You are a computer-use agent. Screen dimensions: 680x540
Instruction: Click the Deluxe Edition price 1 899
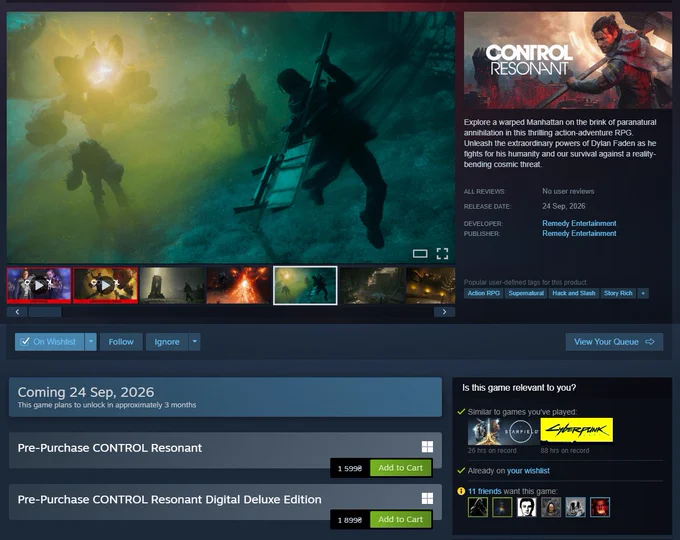pos(350,520)
